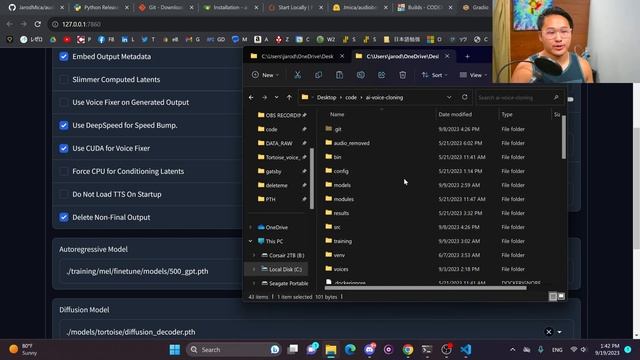Image resolution: width=640 pixels, height=360 pixels.
Task: Click the Copy icon in File Explorer toolbar
Action: coord(318,75)
